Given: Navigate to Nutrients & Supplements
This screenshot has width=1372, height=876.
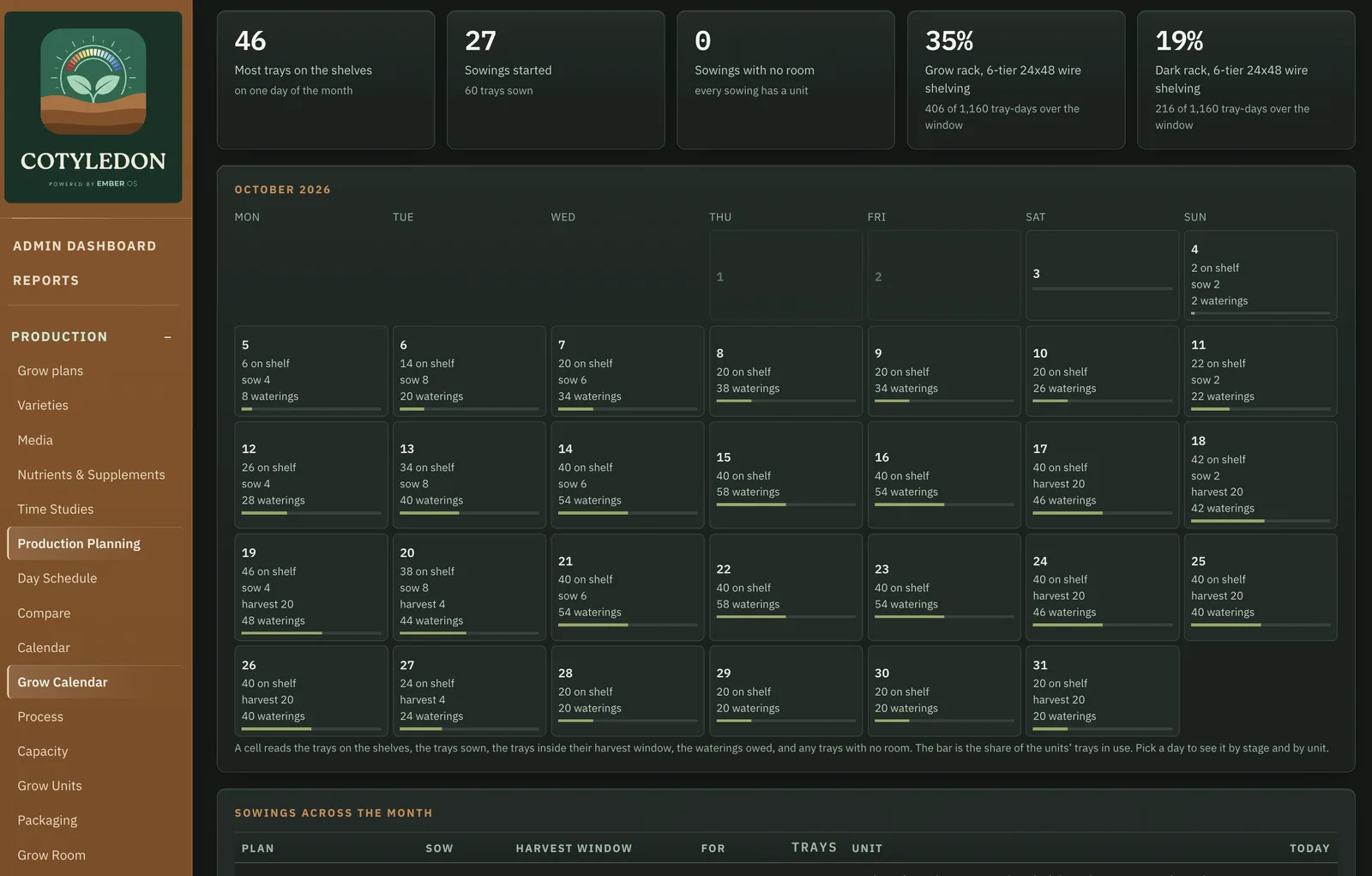Looking at the screenshot, I should click(x=91, y=474).
